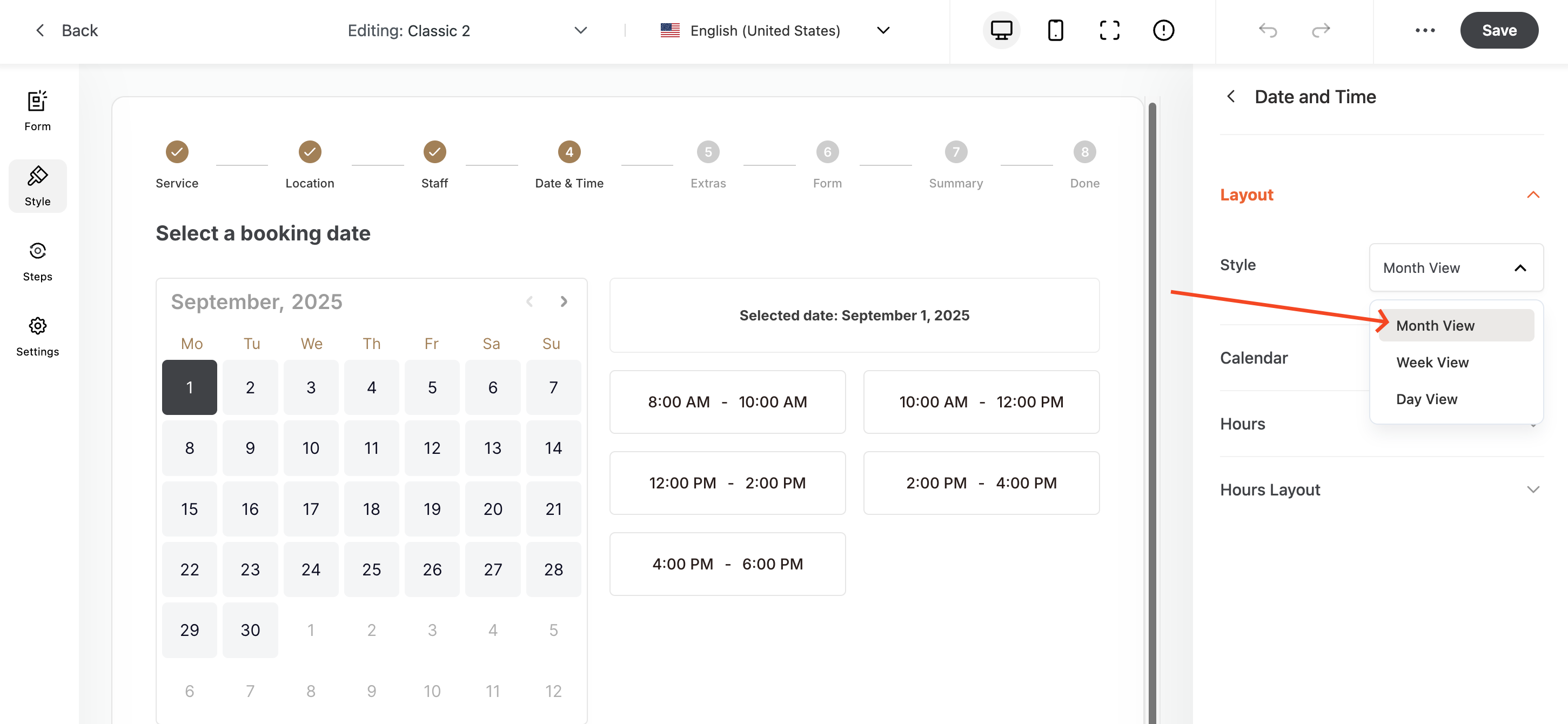Open the three-dot more options menu
Screen dimensions: 1568x724
click(1425, 30)
